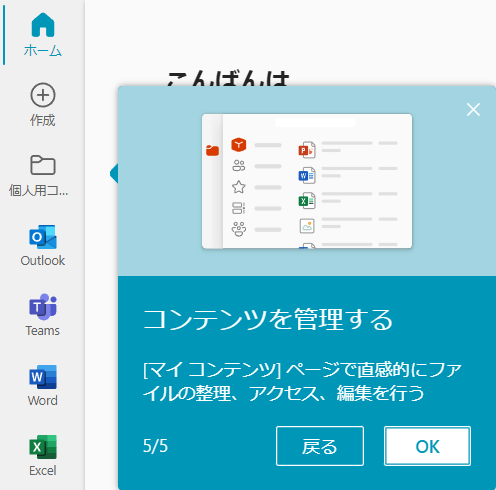Click the 5/5 step indicator text
The image size is (496, 490).
pyautogui.click(x=155, y=446)
